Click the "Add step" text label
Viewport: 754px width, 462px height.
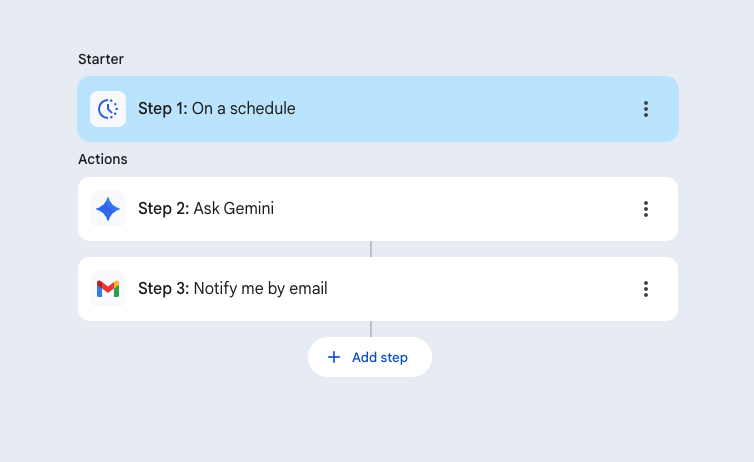(380, 357)
